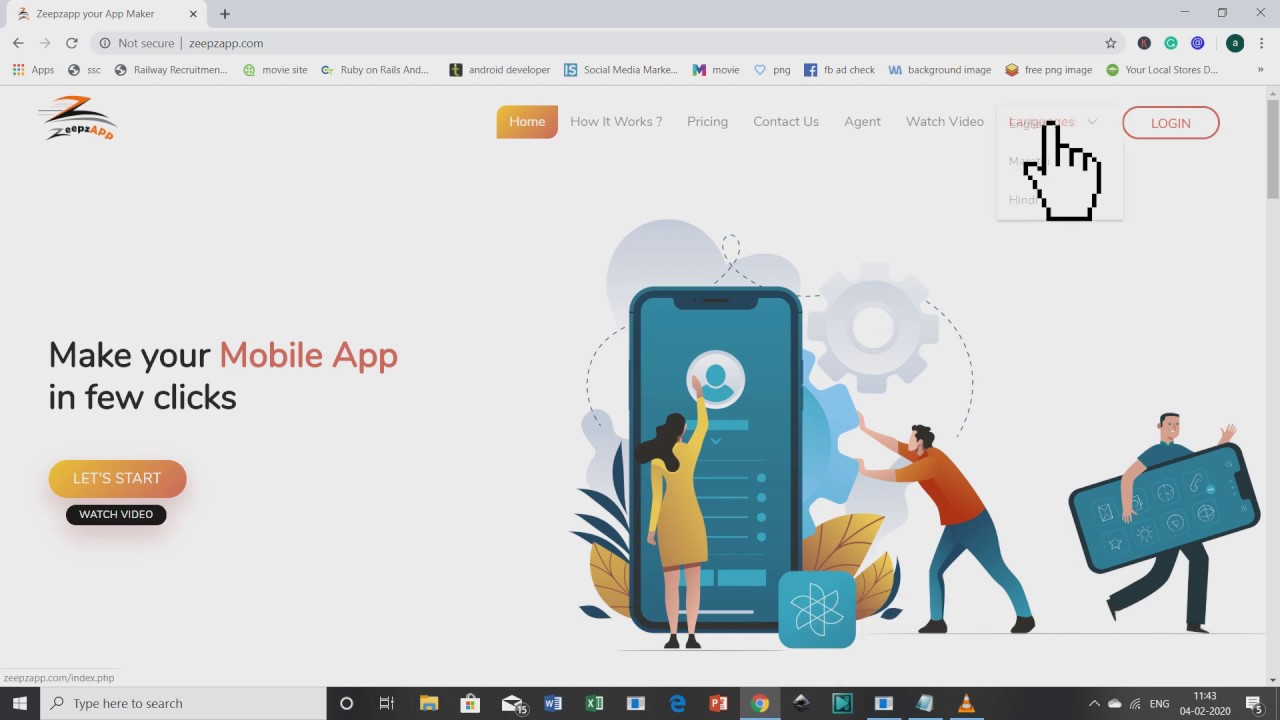The image size is (1280, 720).
Task: Click the ZeepzApp logo
Action: coord(77,118)
